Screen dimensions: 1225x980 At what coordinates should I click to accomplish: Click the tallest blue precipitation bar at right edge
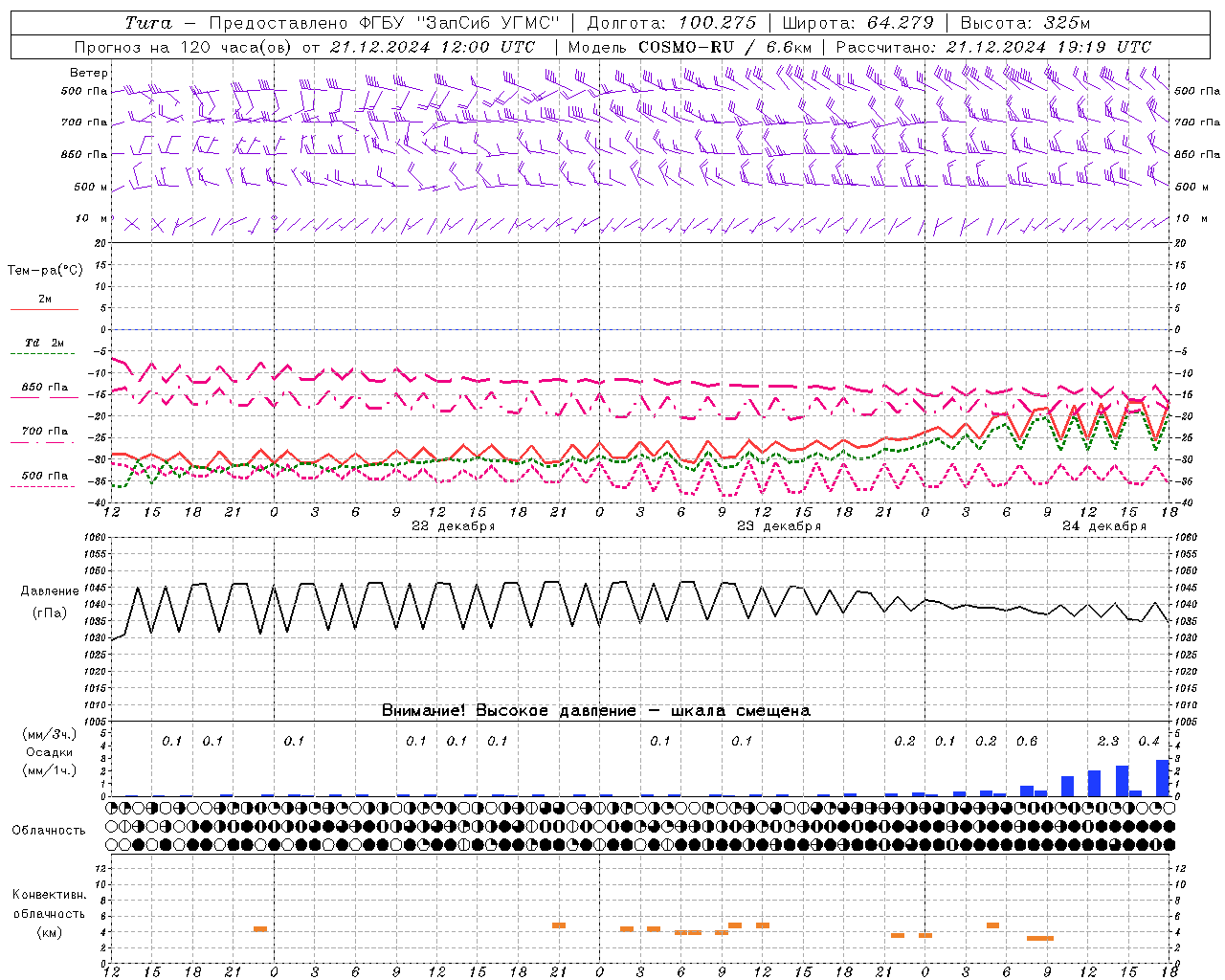[x=1162, y=777]
